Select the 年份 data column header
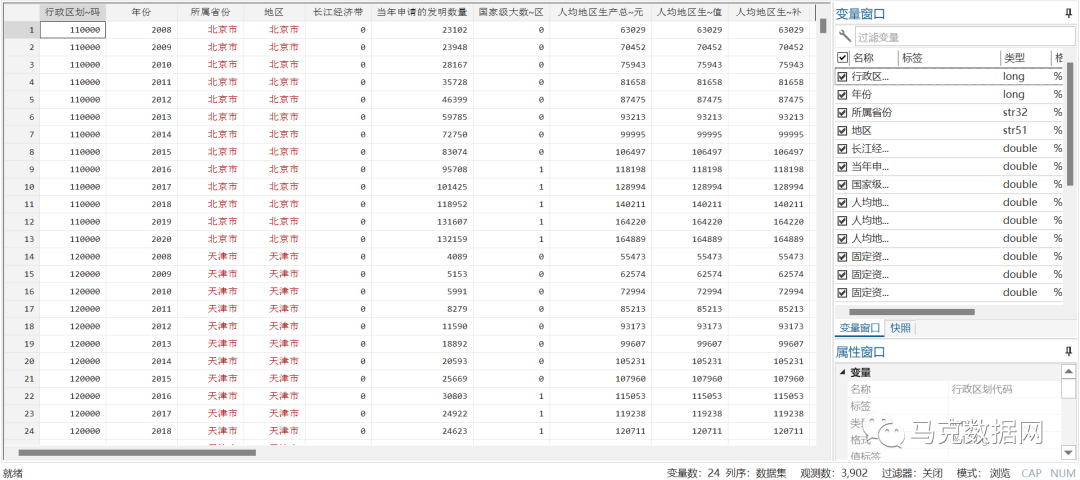This screenshot has height=480, width=1080. [141, 12]
